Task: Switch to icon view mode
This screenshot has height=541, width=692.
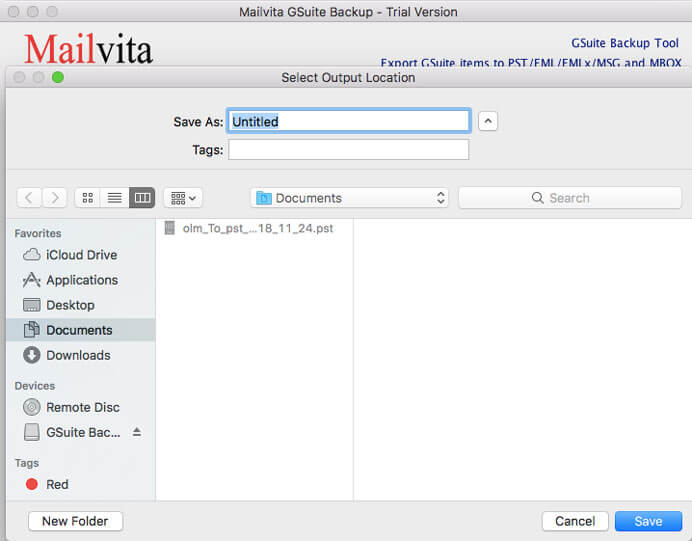Action: [88, 198]
